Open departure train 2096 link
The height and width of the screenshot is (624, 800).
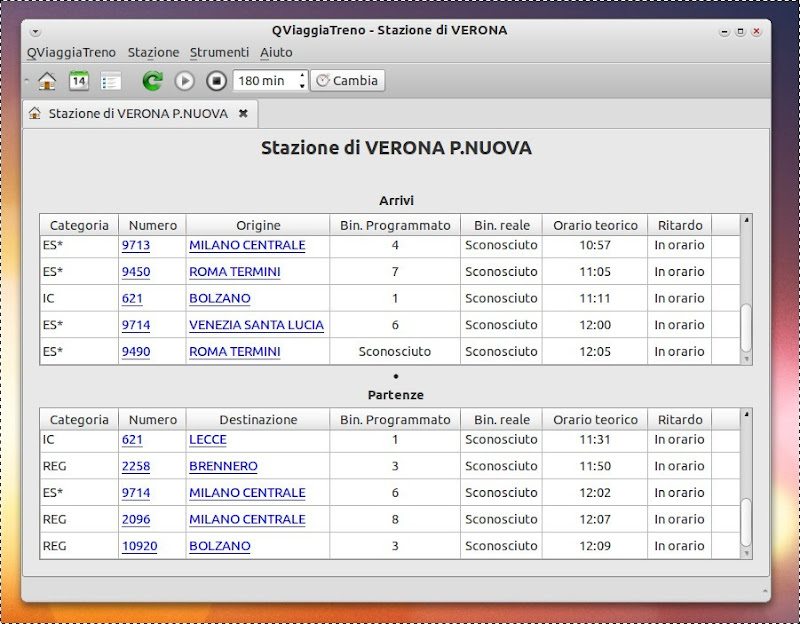136,519
